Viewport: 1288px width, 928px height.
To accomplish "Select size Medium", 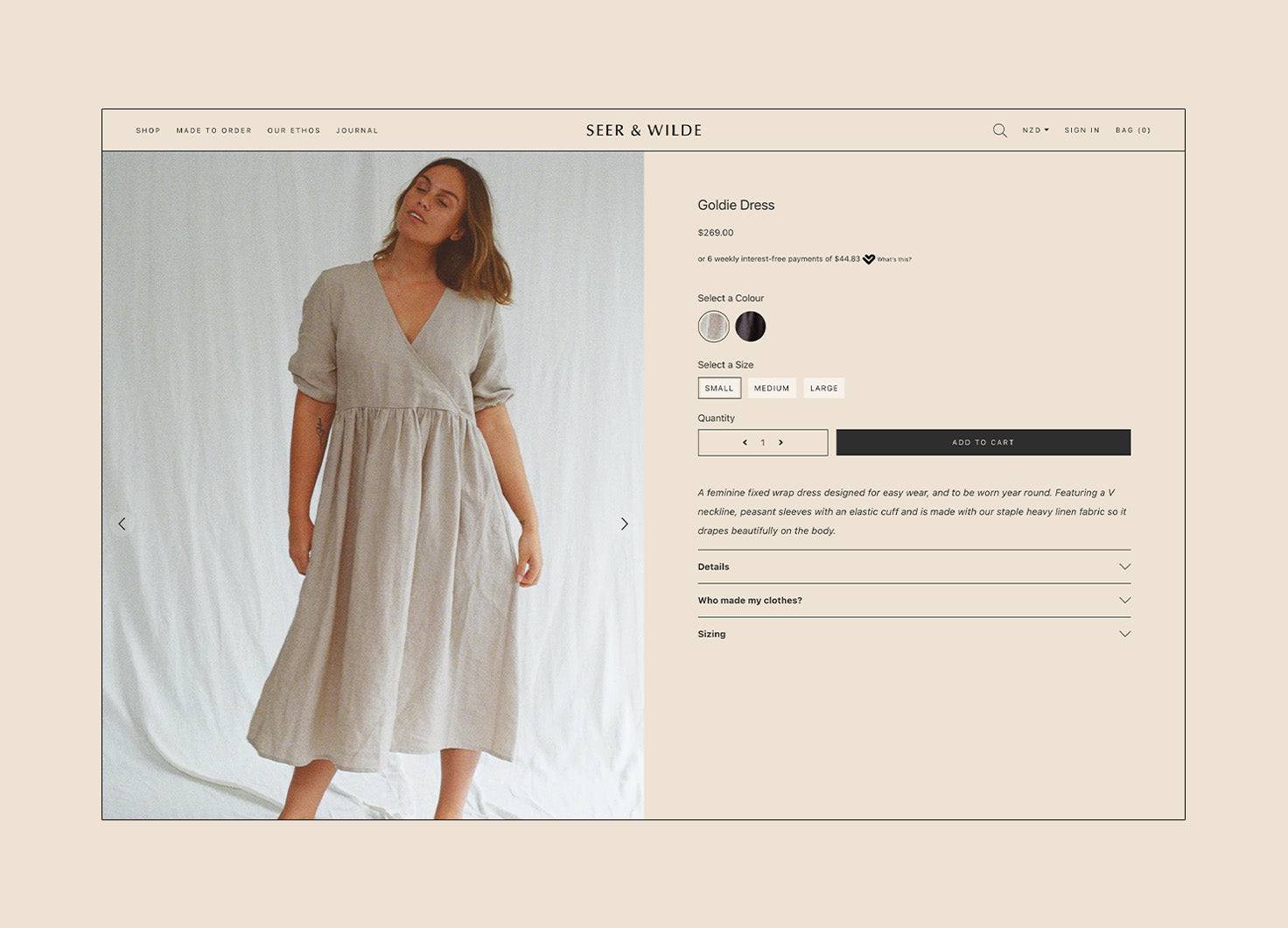I will coord(772,388).
